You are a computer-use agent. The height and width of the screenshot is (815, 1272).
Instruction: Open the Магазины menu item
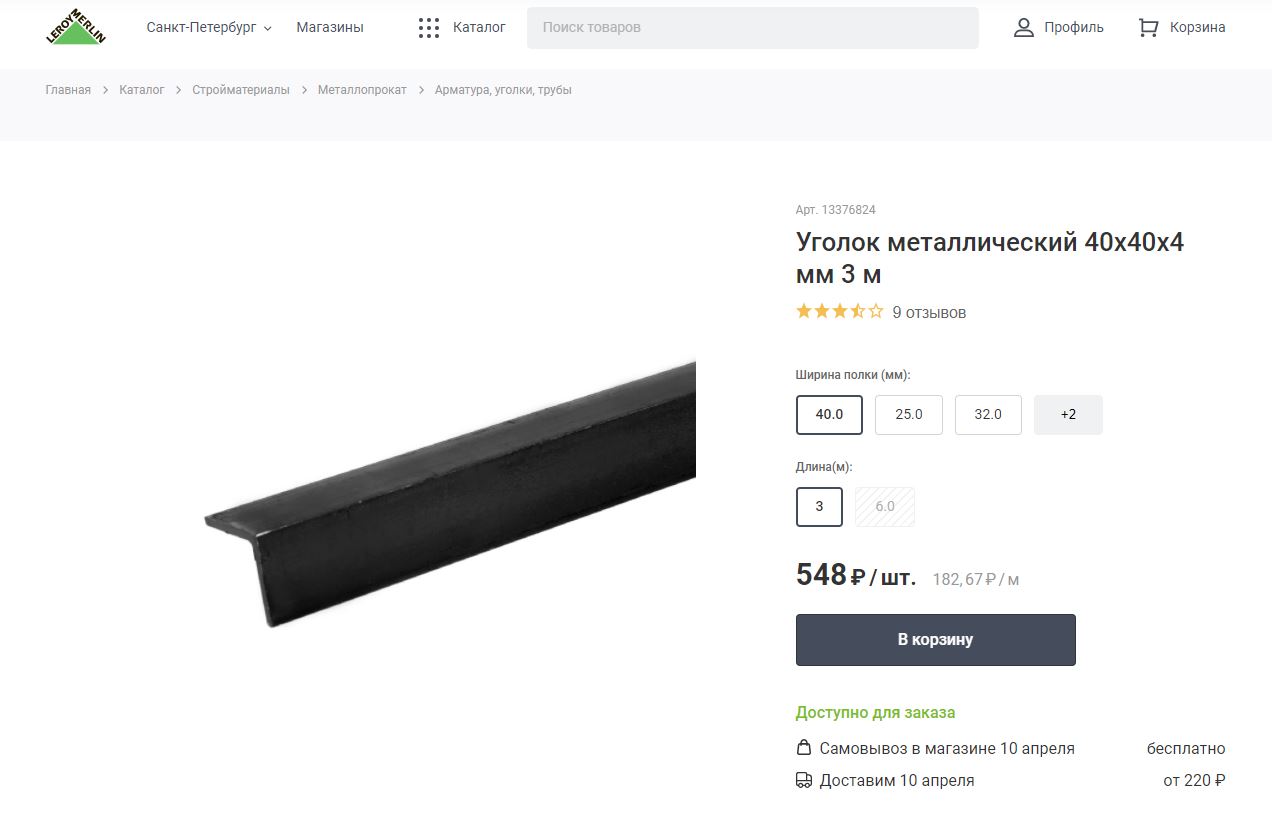click(x=330, y=28)
